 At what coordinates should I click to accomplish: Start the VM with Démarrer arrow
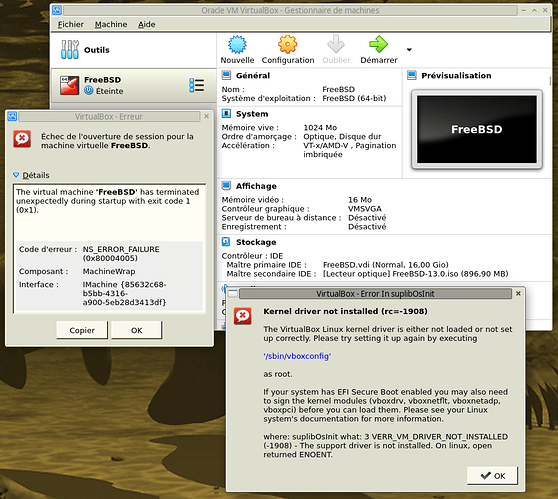click(x=378, y=44)
